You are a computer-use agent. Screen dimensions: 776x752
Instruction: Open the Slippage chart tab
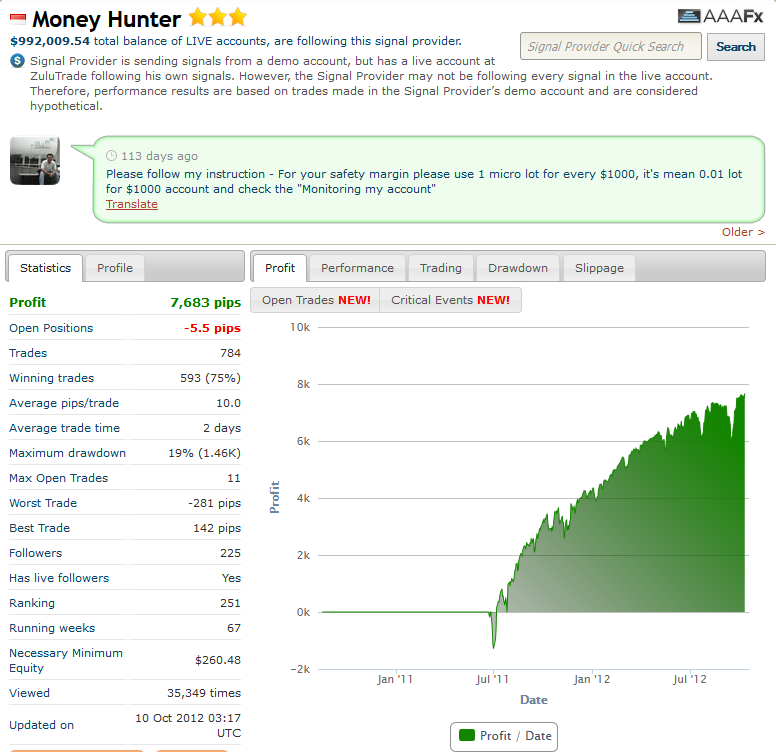point(599,268)
